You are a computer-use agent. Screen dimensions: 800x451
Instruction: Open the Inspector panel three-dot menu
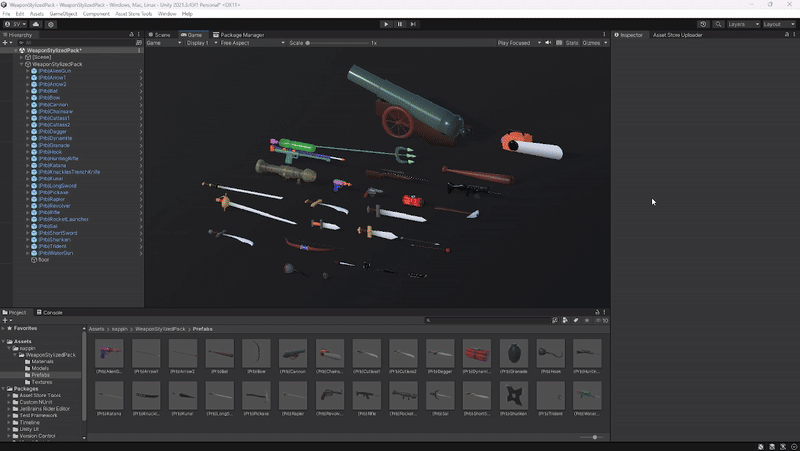click(x=794, y=35)
